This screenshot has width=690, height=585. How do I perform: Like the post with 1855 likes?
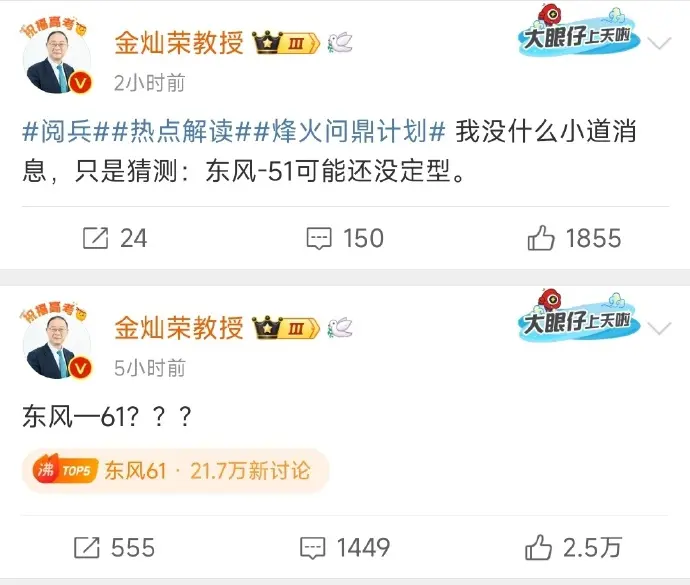coord(541,238)
